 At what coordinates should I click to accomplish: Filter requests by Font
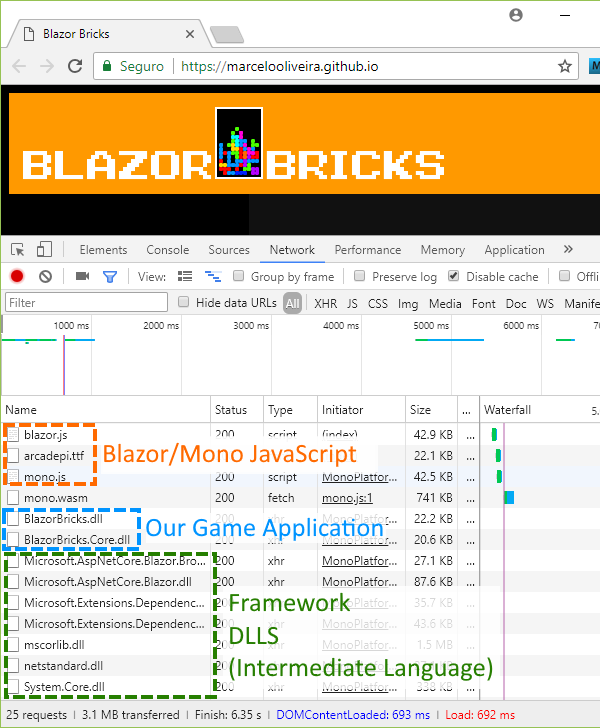point(483,304)
